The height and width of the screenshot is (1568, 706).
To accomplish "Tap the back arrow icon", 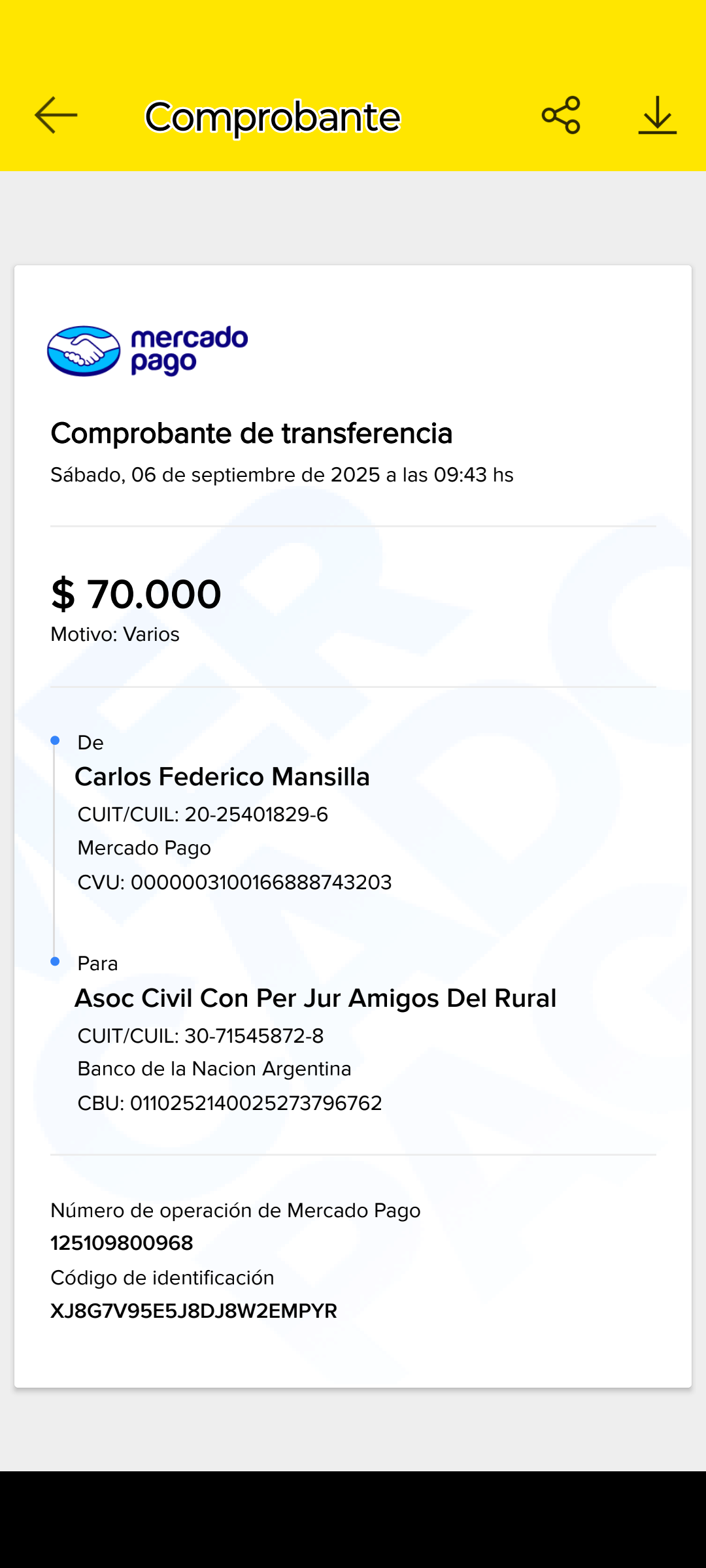I will 56,116.
